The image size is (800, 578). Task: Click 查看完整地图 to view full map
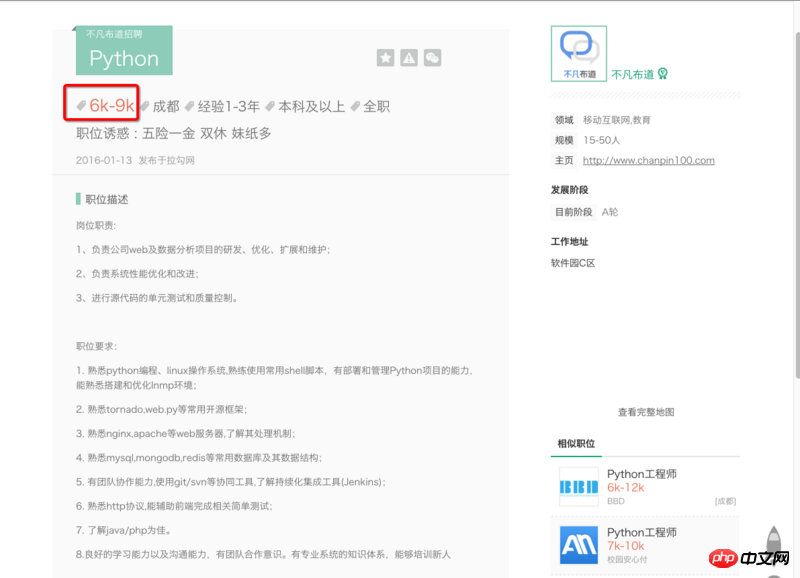646,412
